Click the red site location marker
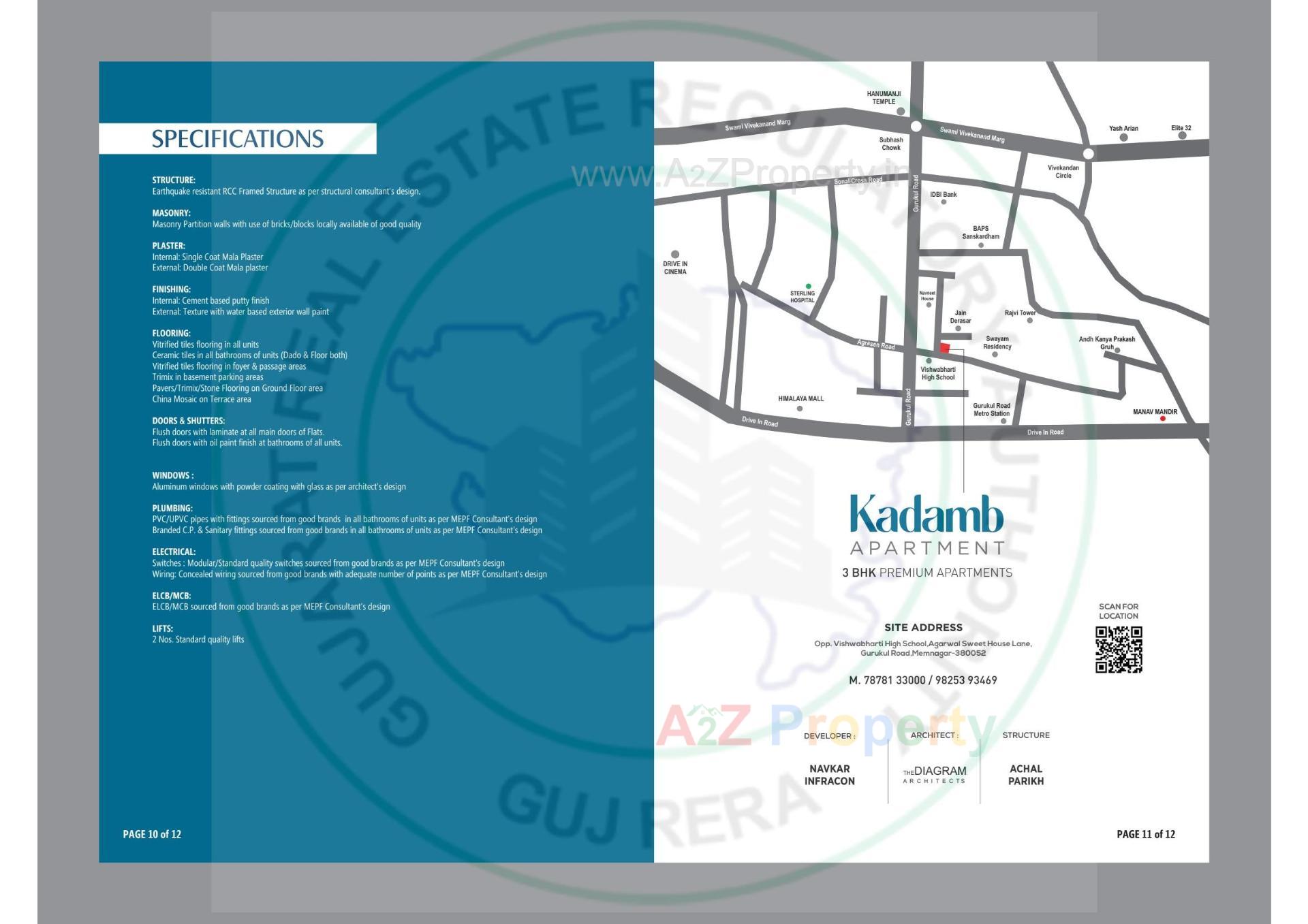 pos(946,349)
